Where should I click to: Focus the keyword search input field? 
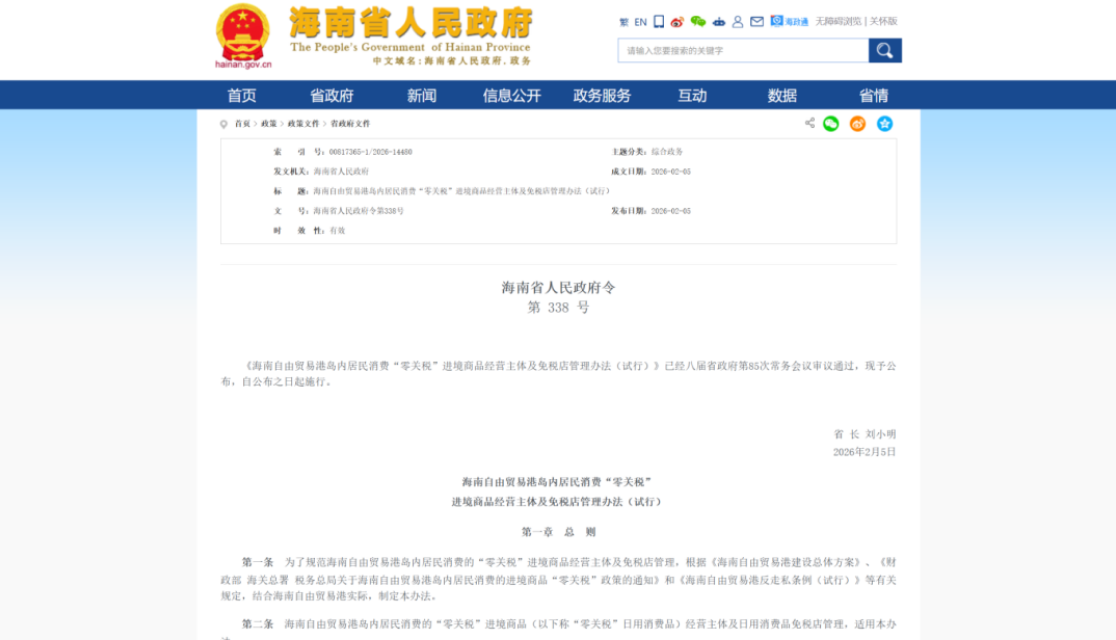tap(742, 50)
